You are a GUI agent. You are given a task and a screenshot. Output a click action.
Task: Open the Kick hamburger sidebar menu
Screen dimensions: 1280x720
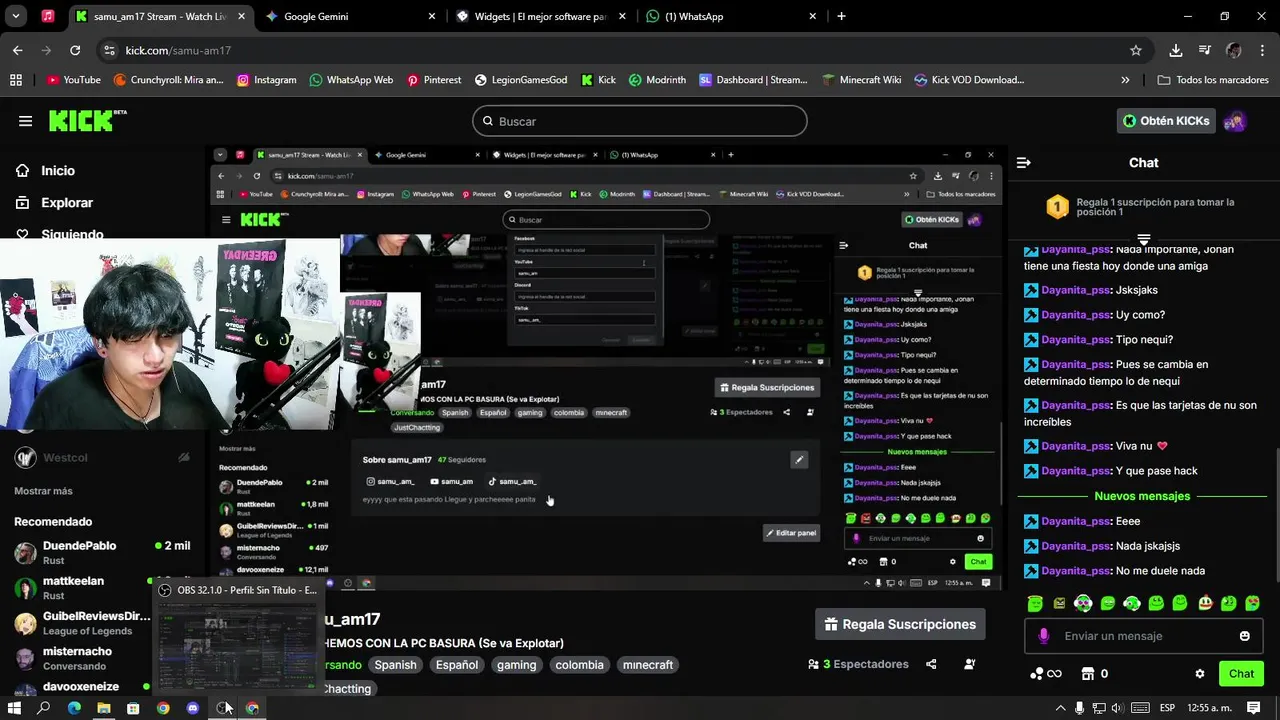[x=25, y=121]
